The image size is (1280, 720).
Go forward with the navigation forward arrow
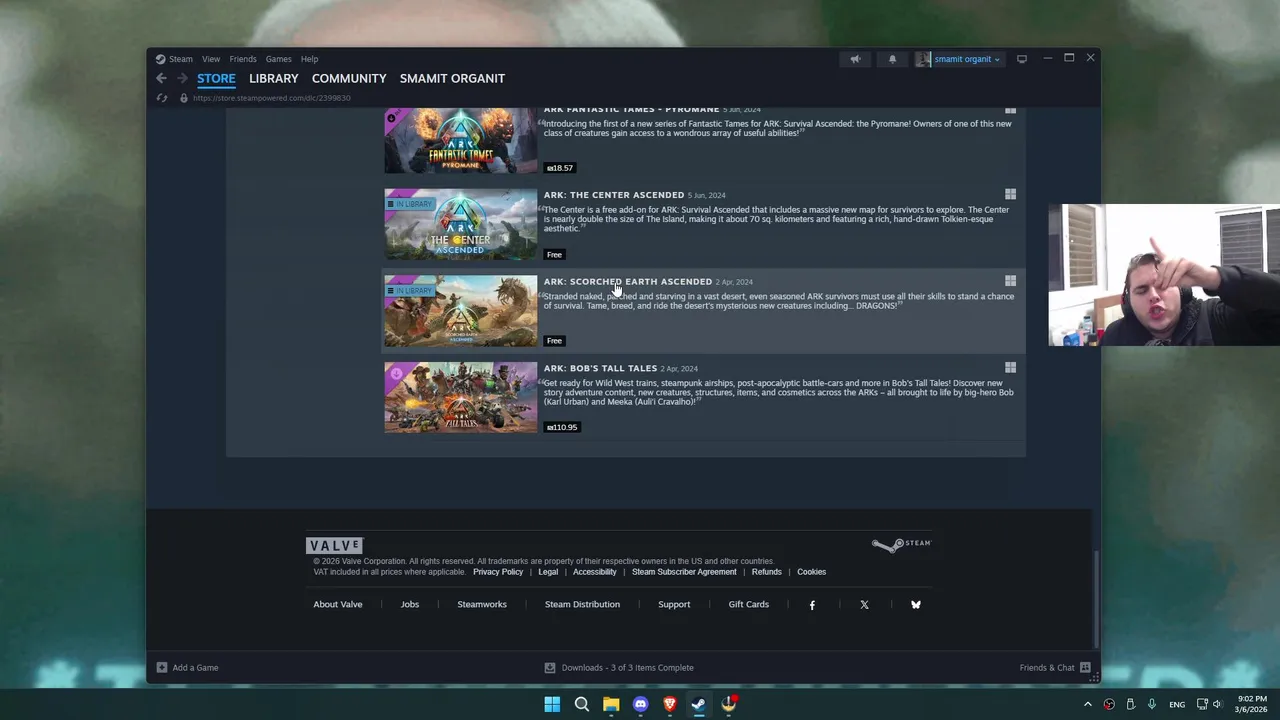pos(182,78)
